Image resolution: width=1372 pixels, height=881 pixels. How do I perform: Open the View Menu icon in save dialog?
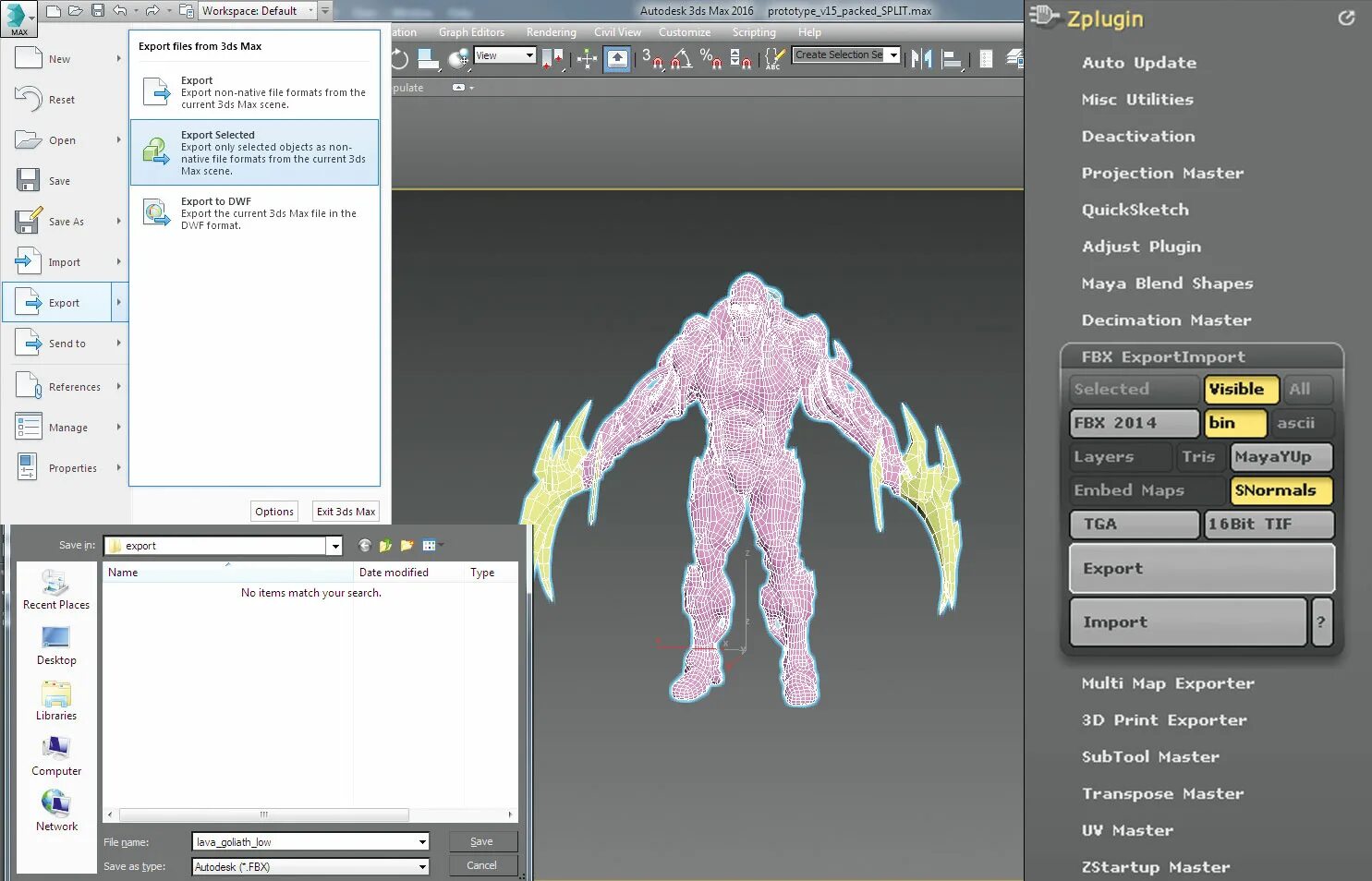click(432, 546)
